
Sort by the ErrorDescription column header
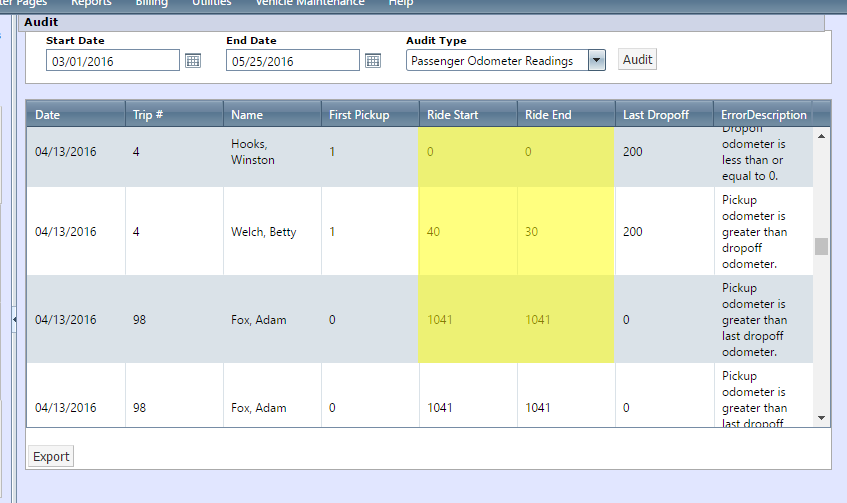(763, 115)
